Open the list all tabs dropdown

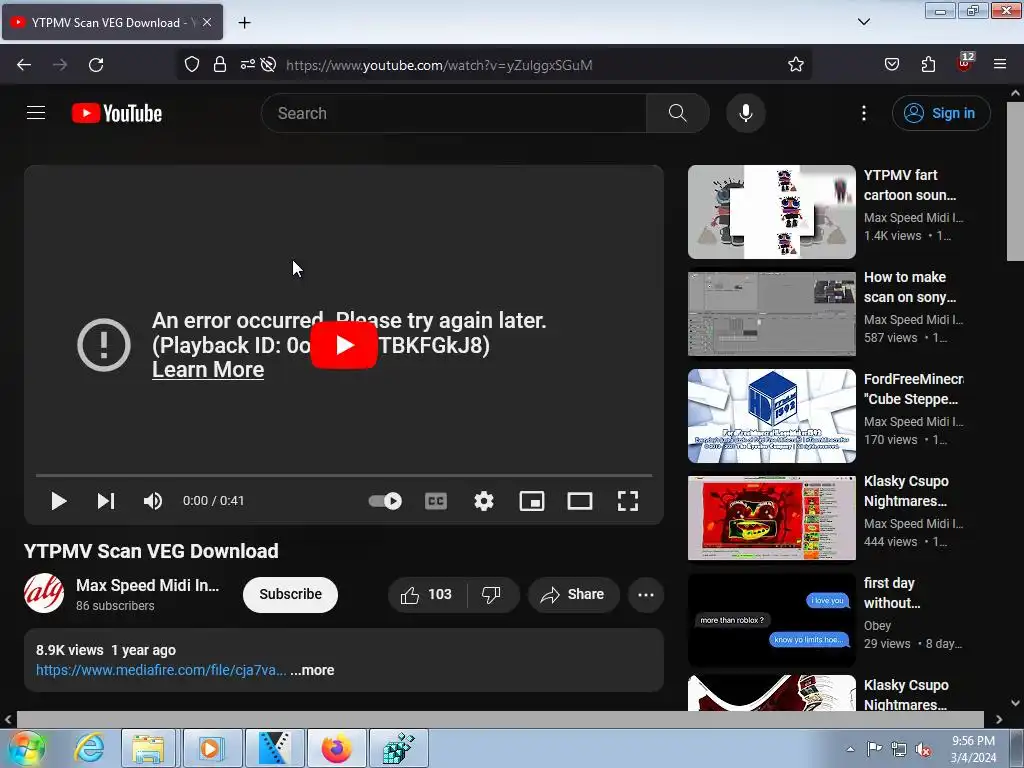point(863,22)
